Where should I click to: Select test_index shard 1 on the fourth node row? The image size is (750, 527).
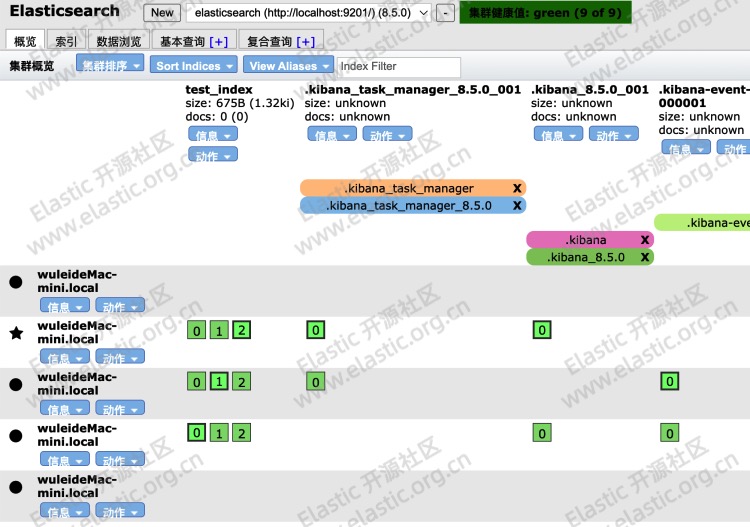(219, 433)
